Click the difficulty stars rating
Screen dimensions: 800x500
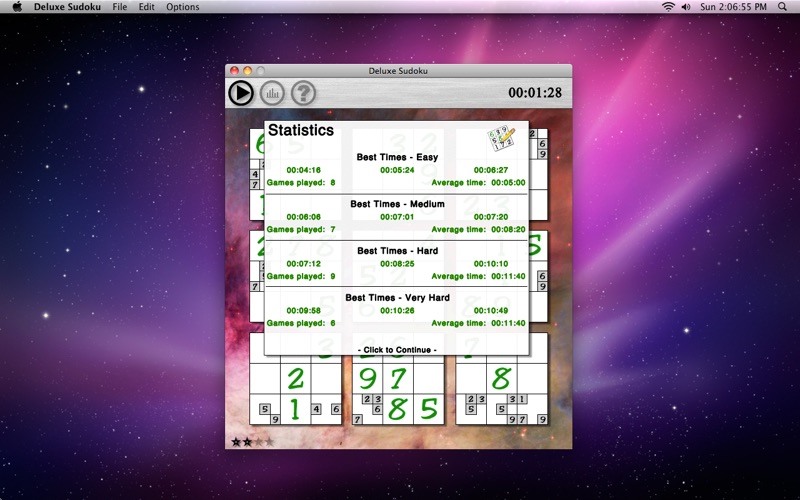[253, 442]
